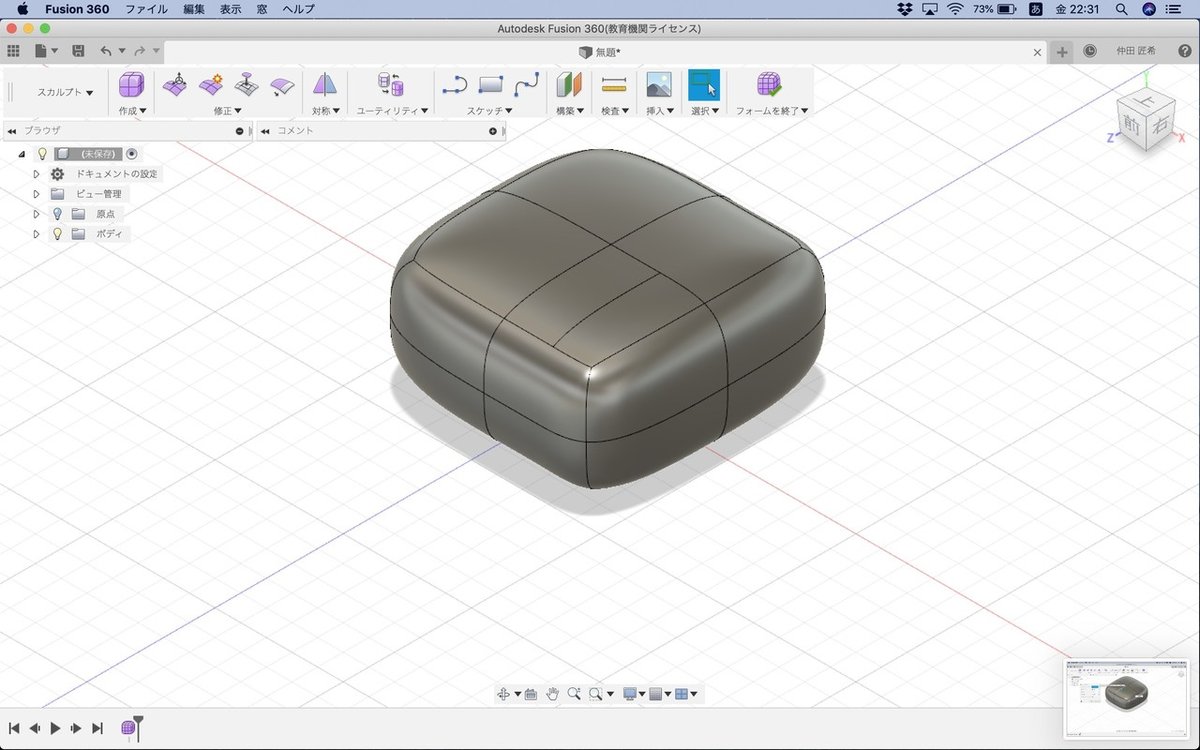The image size is (1200, 750).
Task: Click the Save floppy disk icon
Action: pos(78,51)
